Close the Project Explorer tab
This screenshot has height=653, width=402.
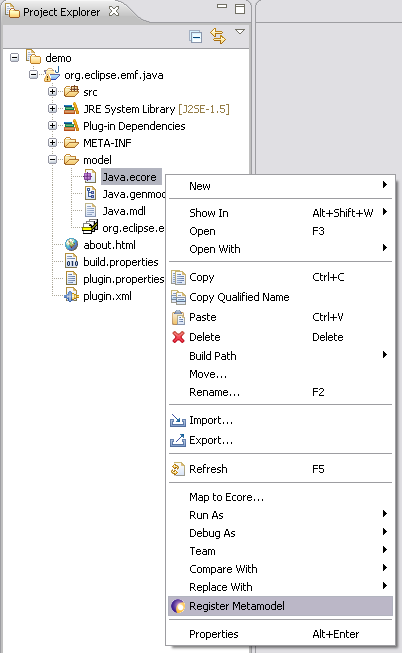pos(114,11)
